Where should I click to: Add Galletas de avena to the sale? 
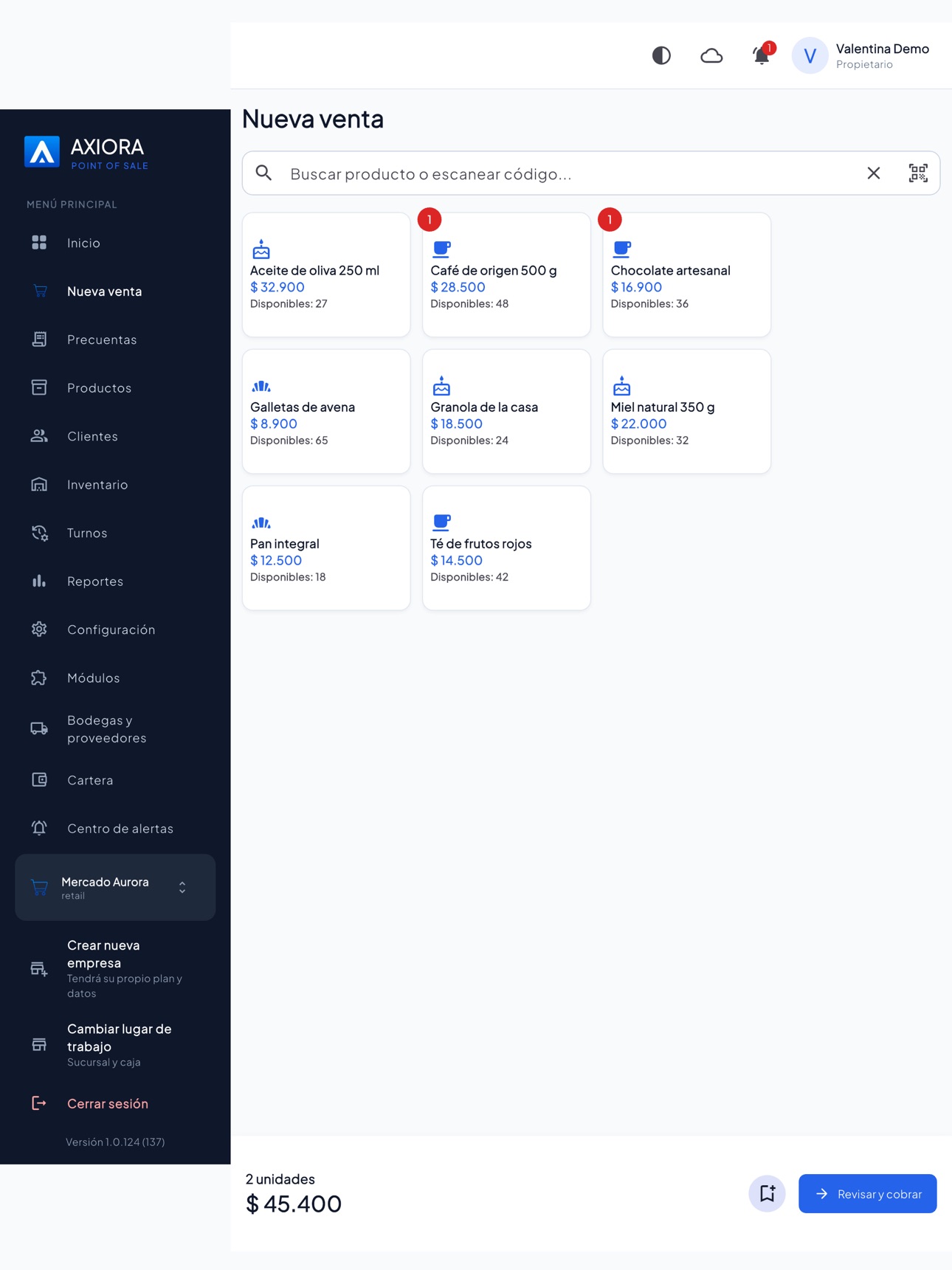(326, 411)
